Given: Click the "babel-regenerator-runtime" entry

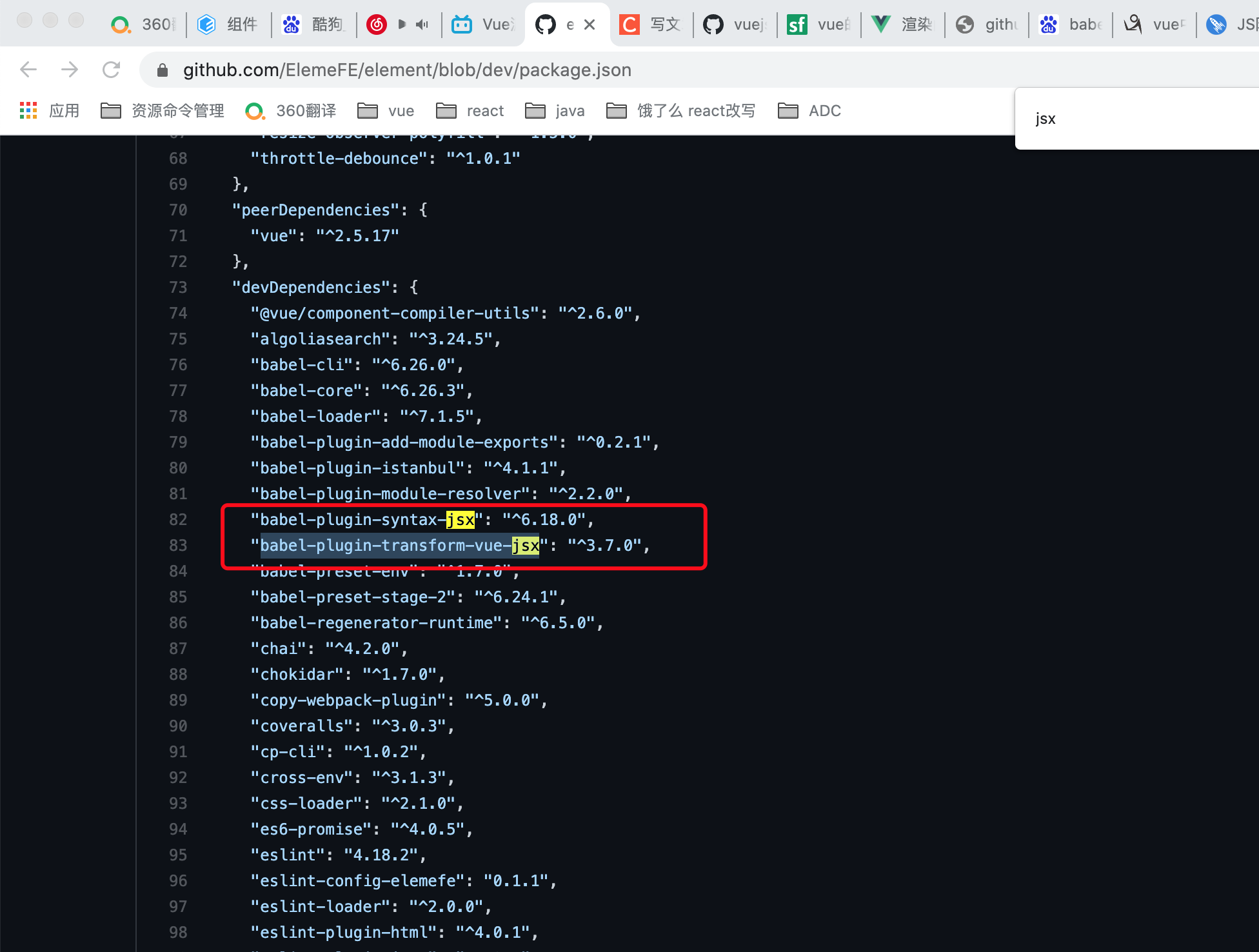Looking at the screenshot, I should coord(427,623).
